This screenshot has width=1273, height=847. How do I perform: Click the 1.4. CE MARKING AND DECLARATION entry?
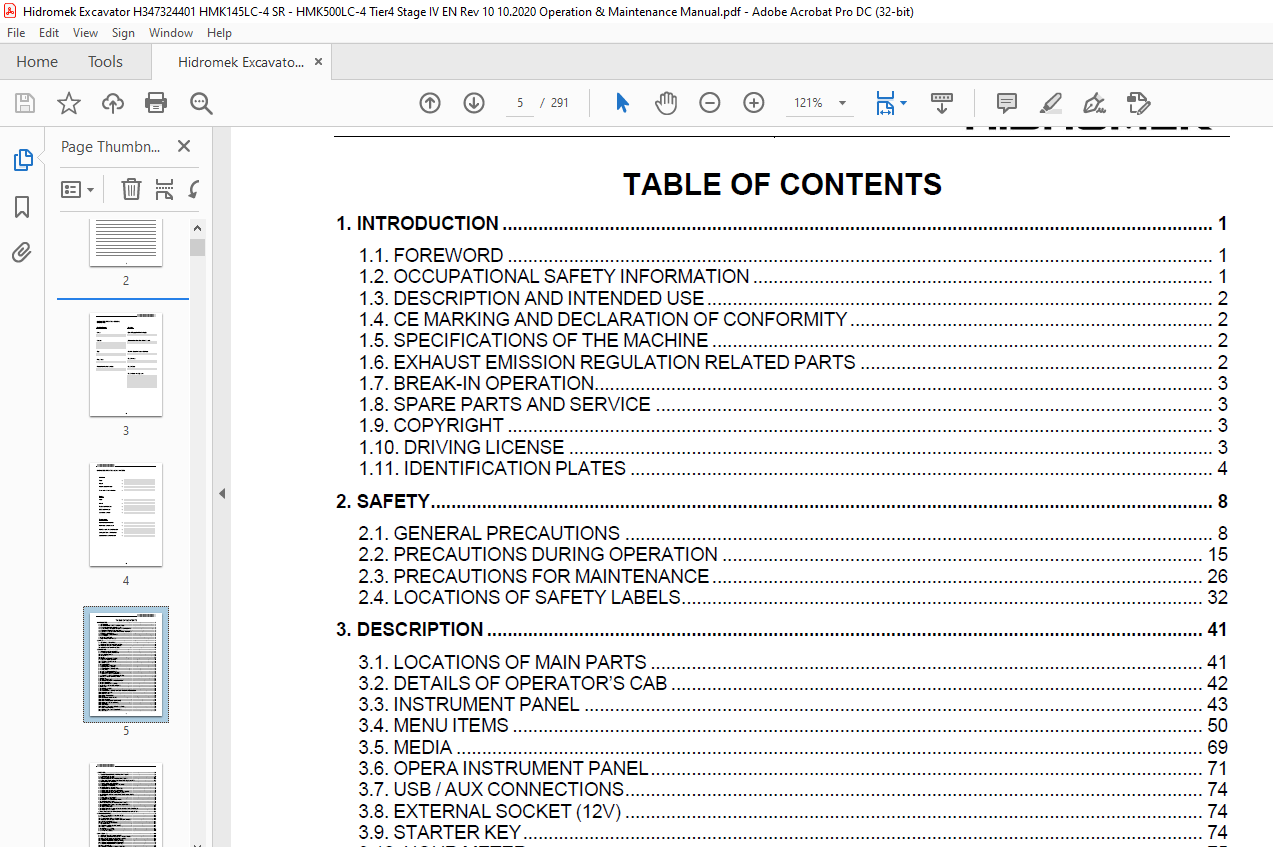(793, 320)
